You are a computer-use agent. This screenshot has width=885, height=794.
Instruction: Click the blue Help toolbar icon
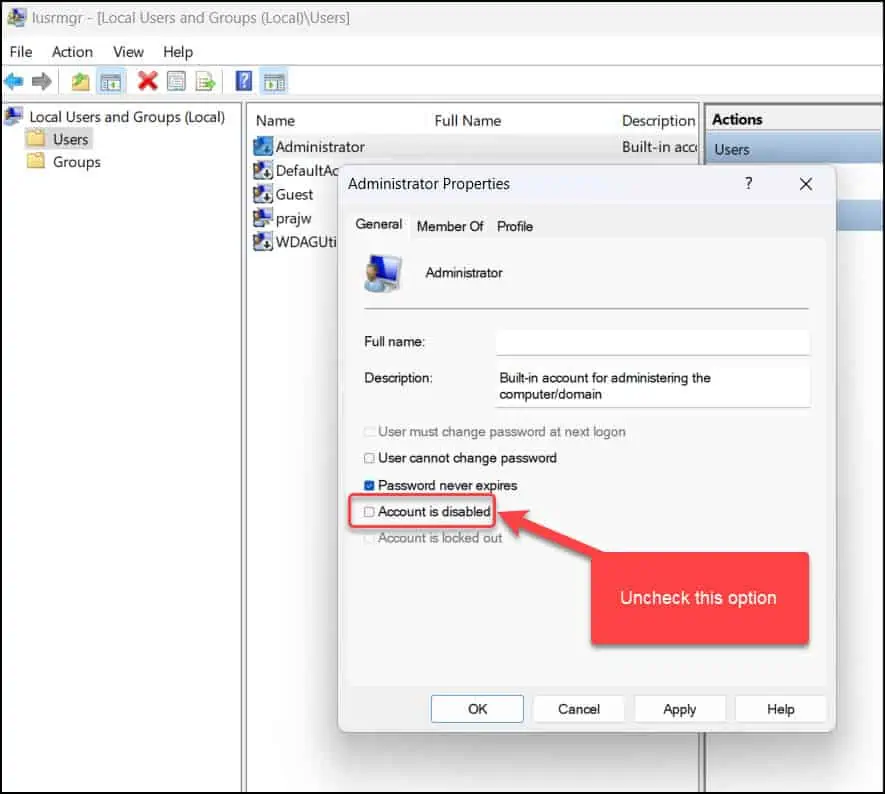click(243, 81)
